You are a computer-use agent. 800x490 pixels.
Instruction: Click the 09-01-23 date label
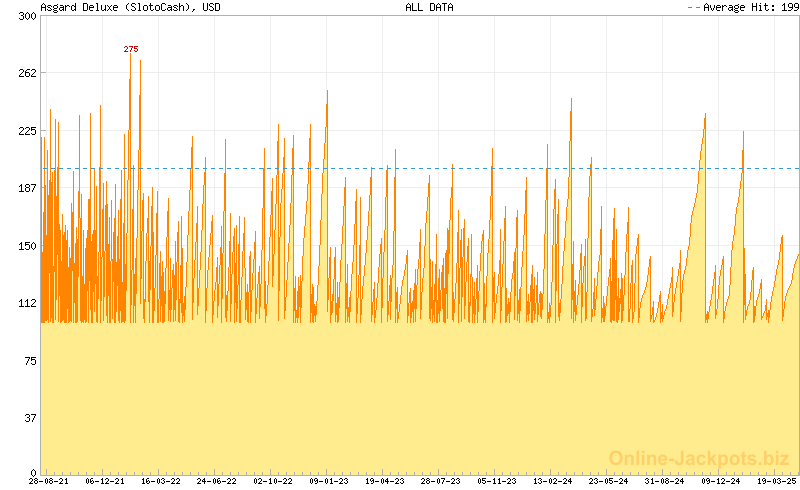coord(329,481)
